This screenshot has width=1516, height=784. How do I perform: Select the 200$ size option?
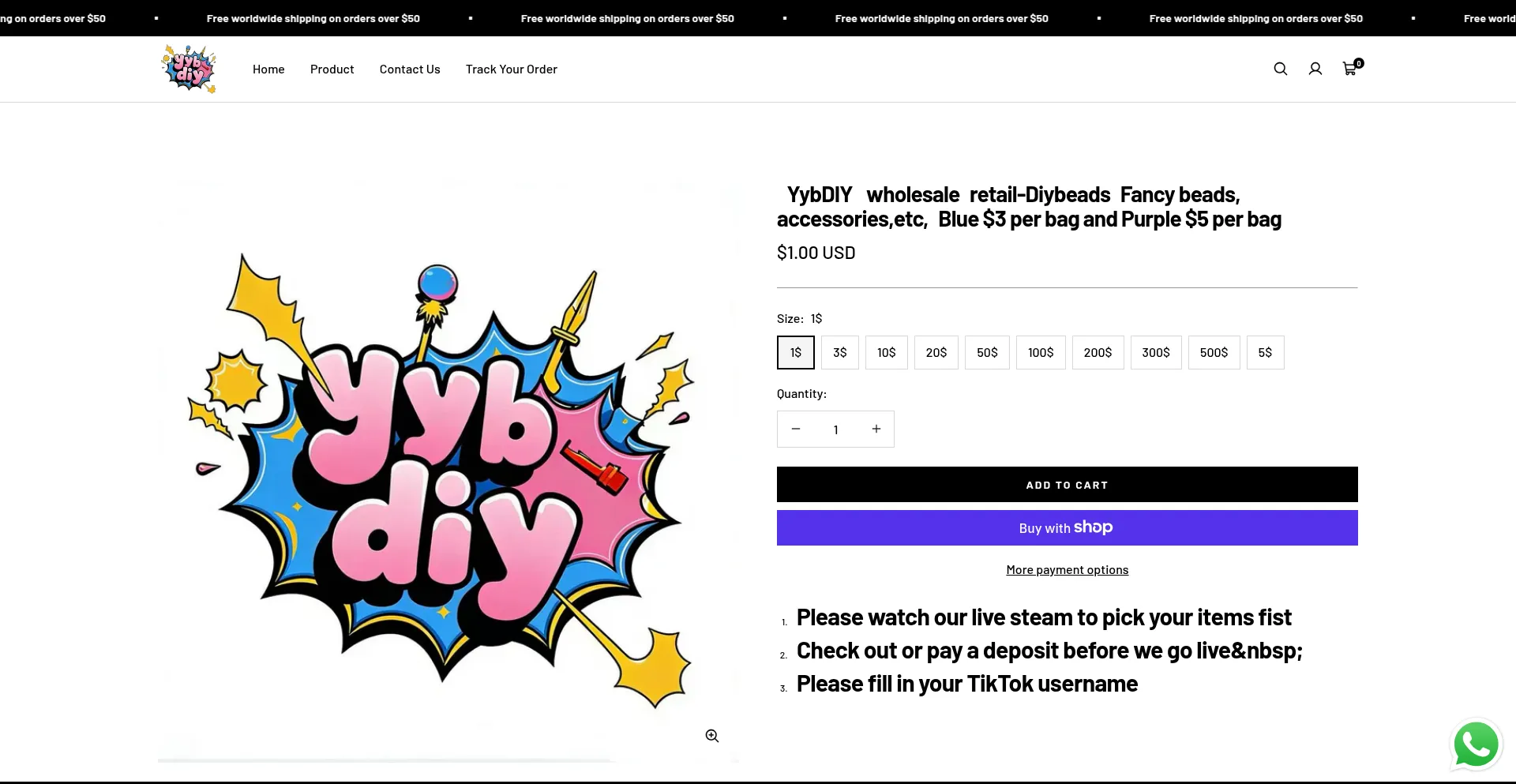coord(1098,352)
